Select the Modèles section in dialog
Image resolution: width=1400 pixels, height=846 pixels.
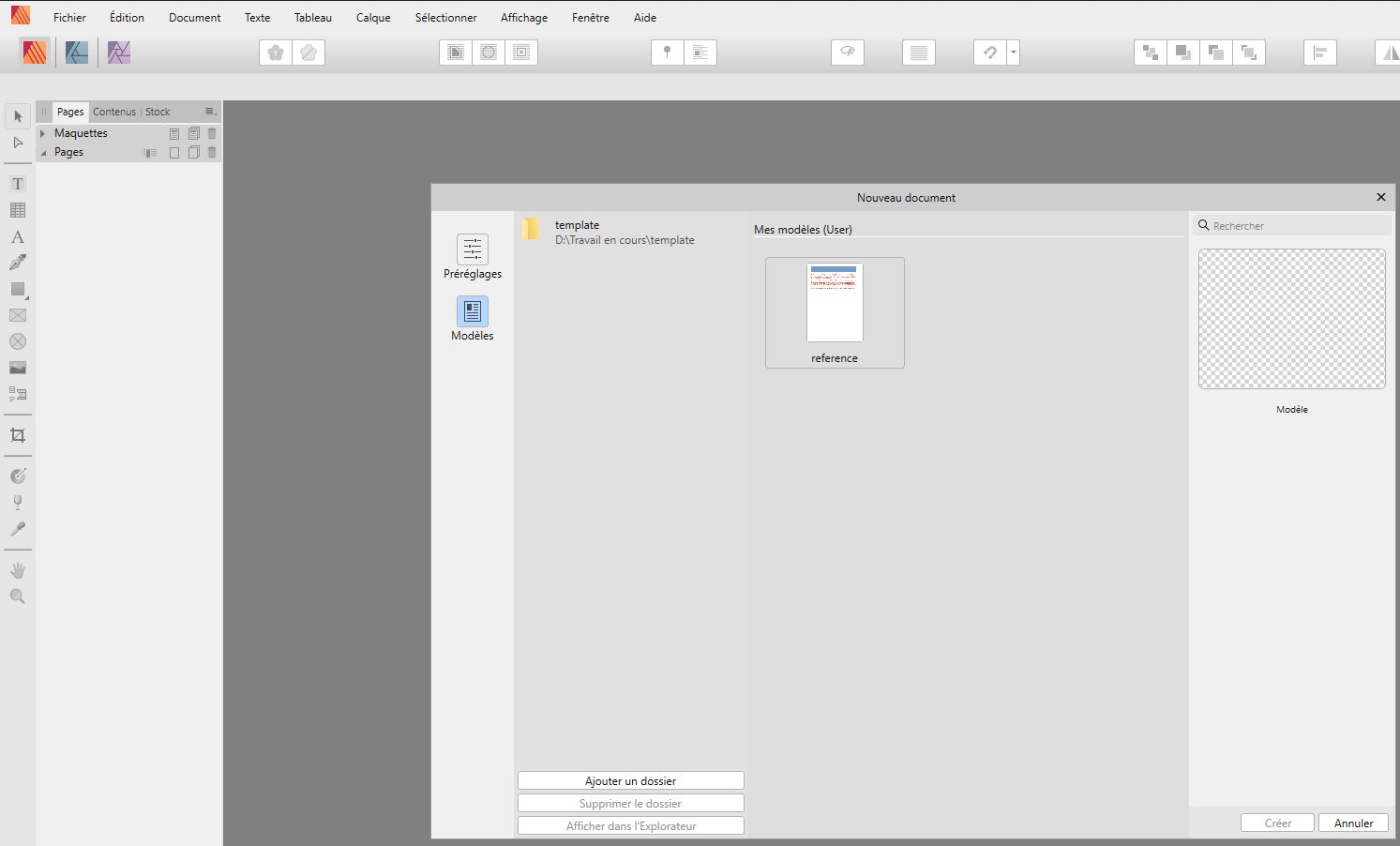pyautogui.click(x=473, y=319)
